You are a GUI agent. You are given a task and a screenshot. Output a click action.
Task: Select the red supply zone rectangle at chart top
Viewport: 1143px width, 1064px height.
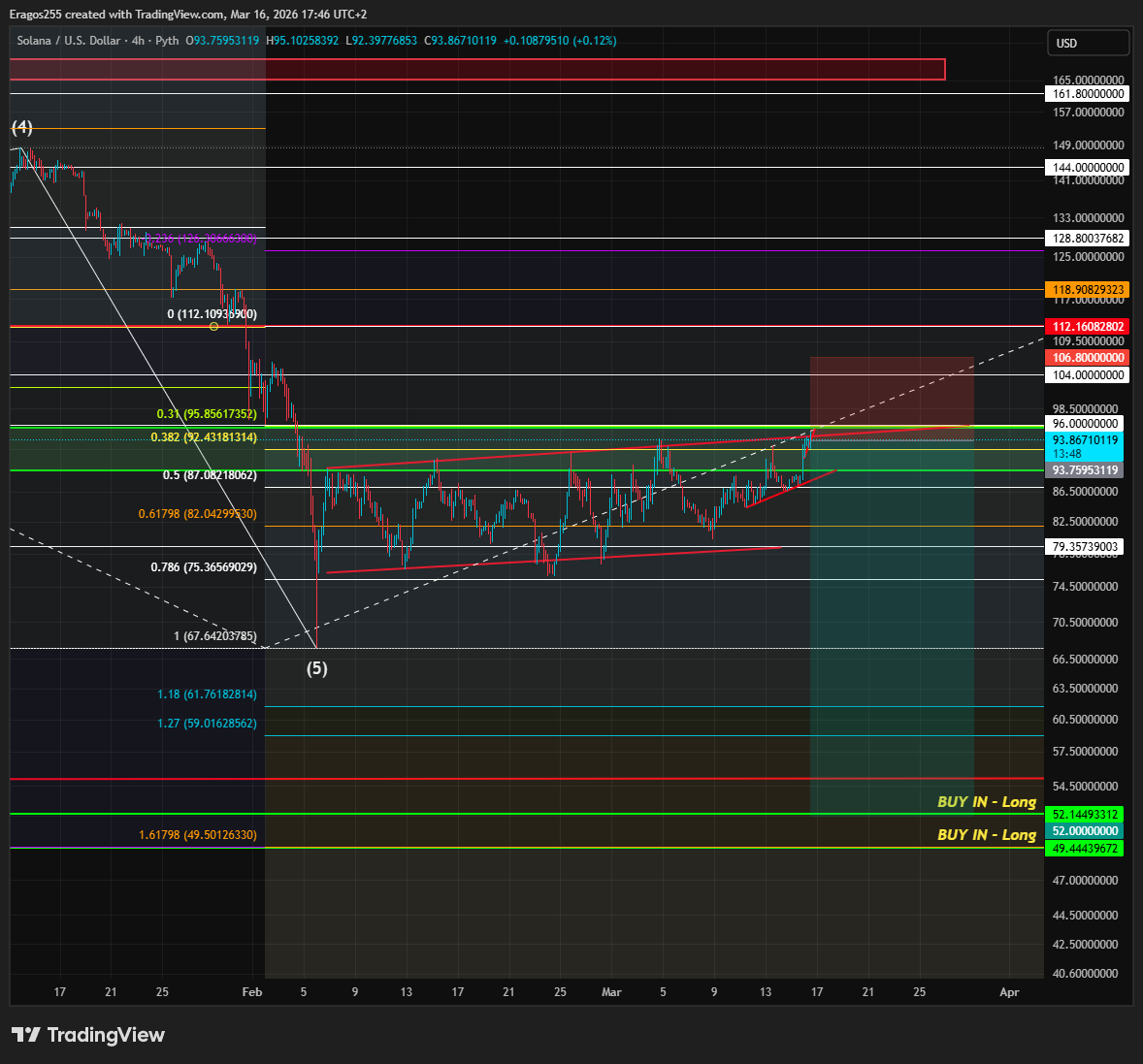[477, 69]
